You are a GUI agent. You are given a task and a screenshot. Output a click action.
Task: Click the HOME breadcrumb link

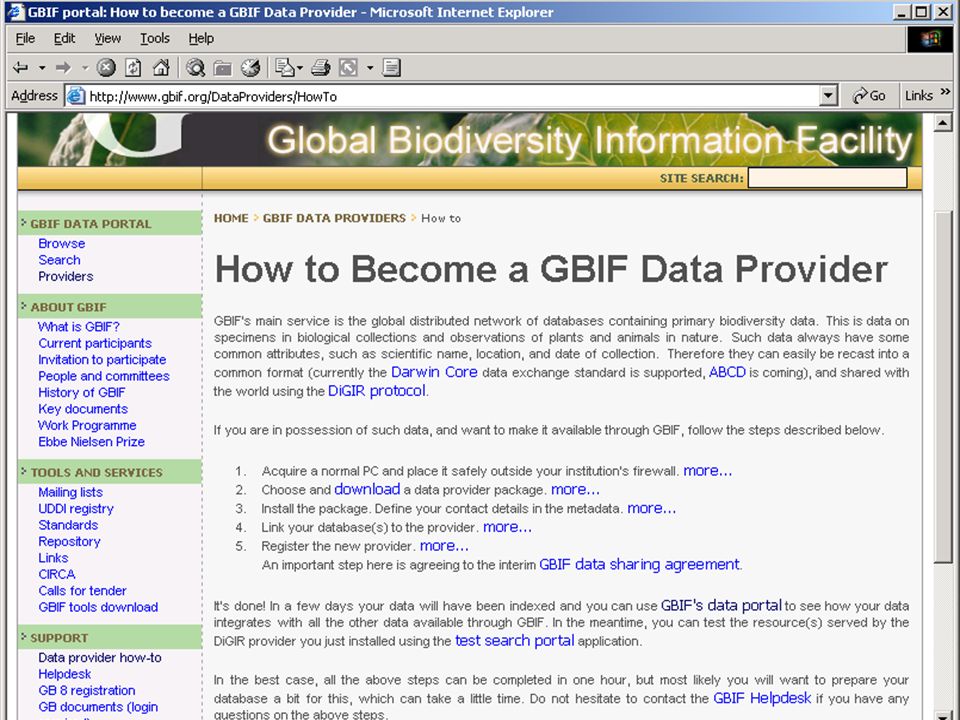[231, 218]
